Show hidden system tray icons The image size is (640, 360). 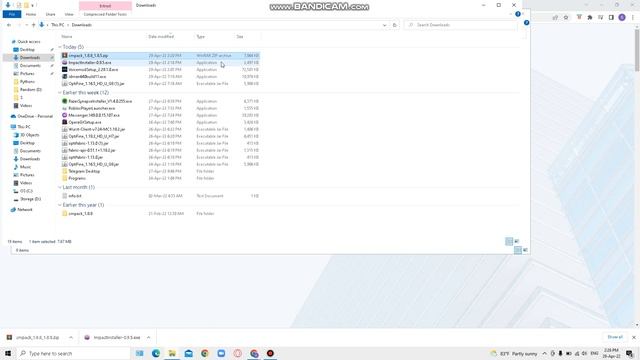(x=544, y=353)
